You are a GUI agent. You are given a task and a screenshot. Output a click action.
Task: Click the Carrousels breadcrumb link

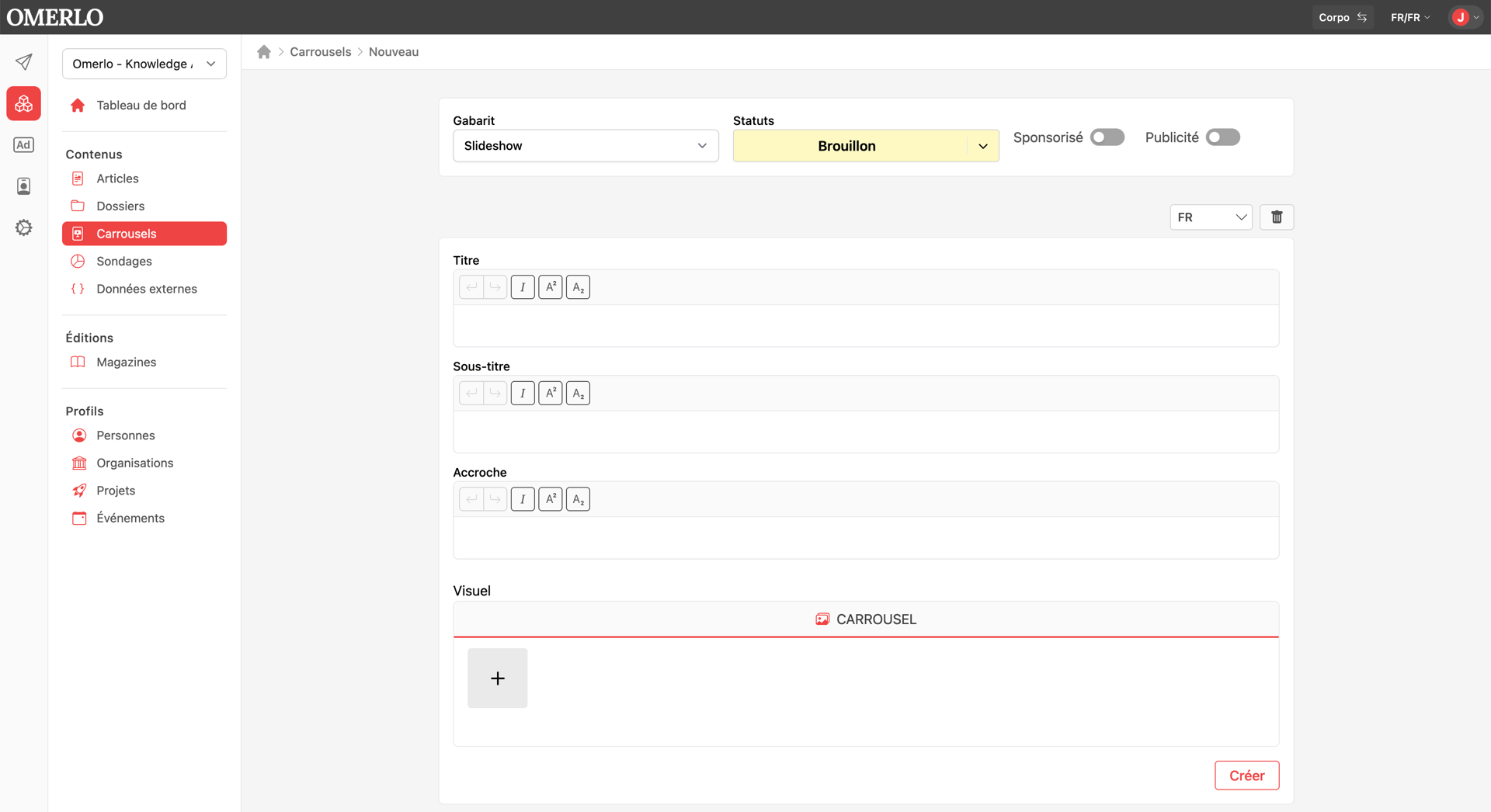point(321,52)
